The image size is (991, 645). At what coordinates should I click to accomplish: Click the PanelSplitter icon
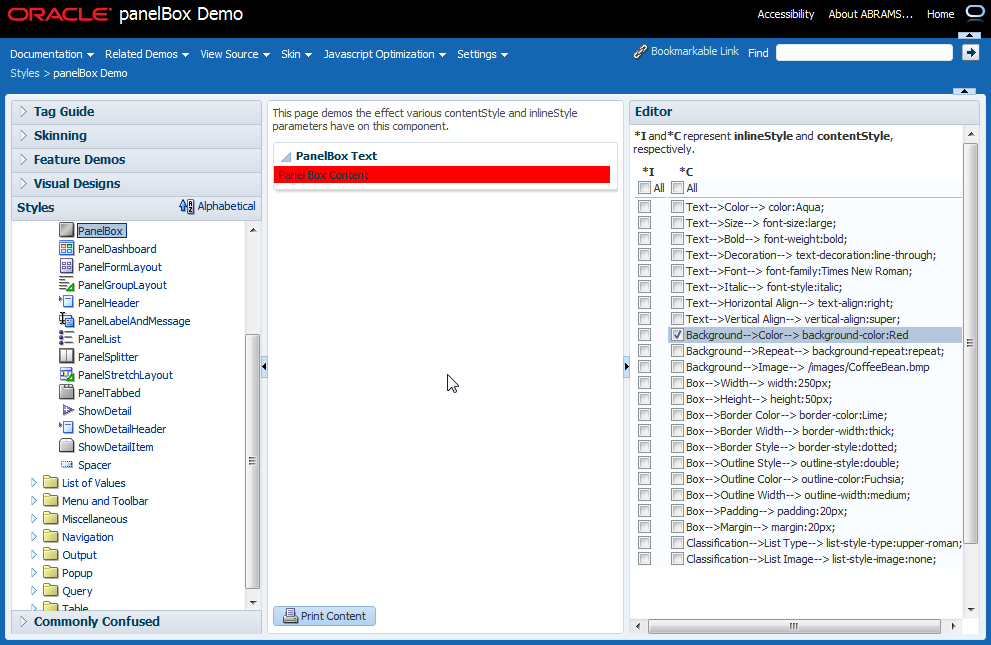click(66, 356)
